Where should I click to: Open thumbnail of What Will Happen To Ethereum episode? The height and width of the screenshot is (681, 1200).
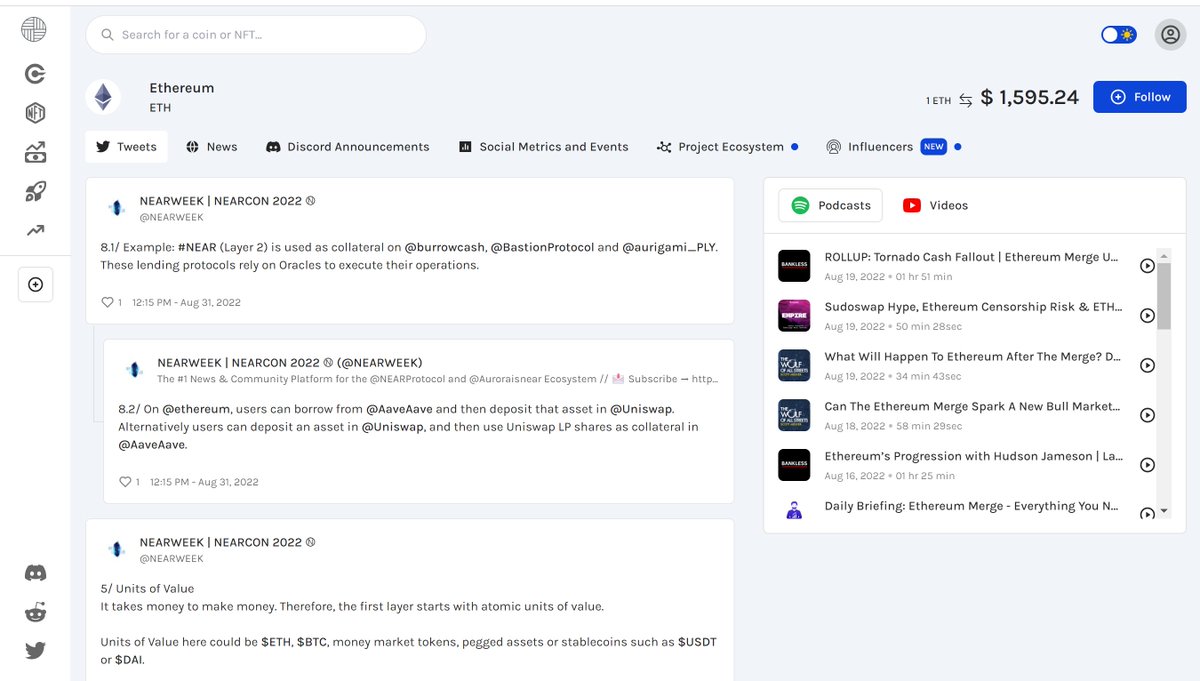coord(794,366)
